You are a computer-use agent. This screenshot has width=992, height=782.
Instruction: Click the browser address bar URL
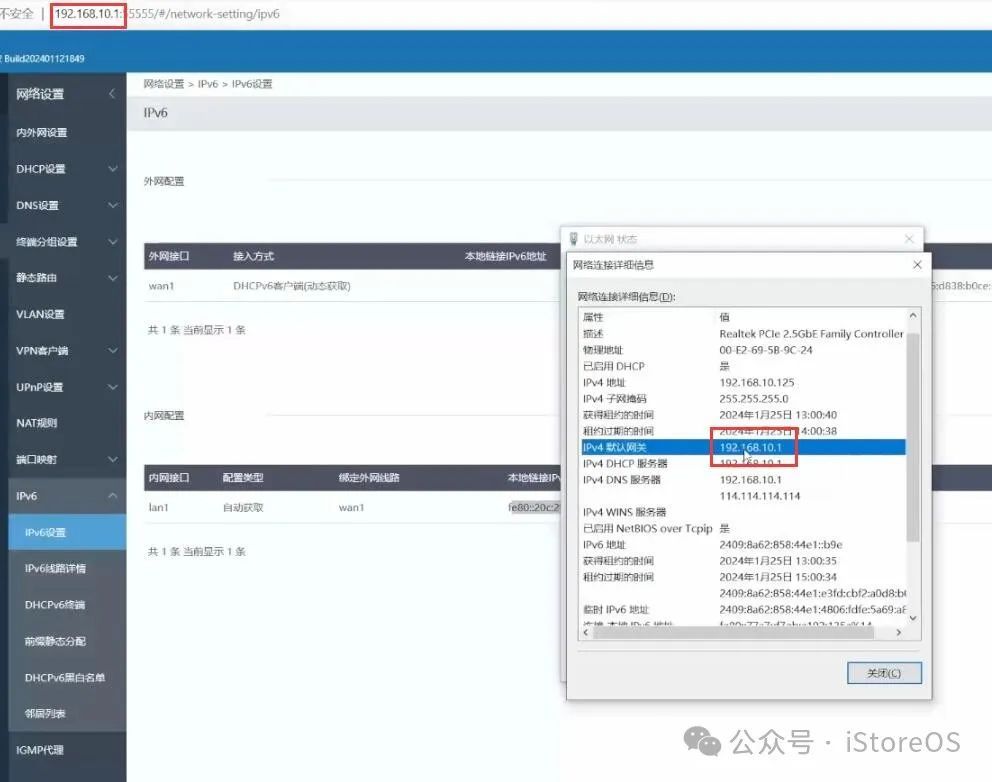167,13
